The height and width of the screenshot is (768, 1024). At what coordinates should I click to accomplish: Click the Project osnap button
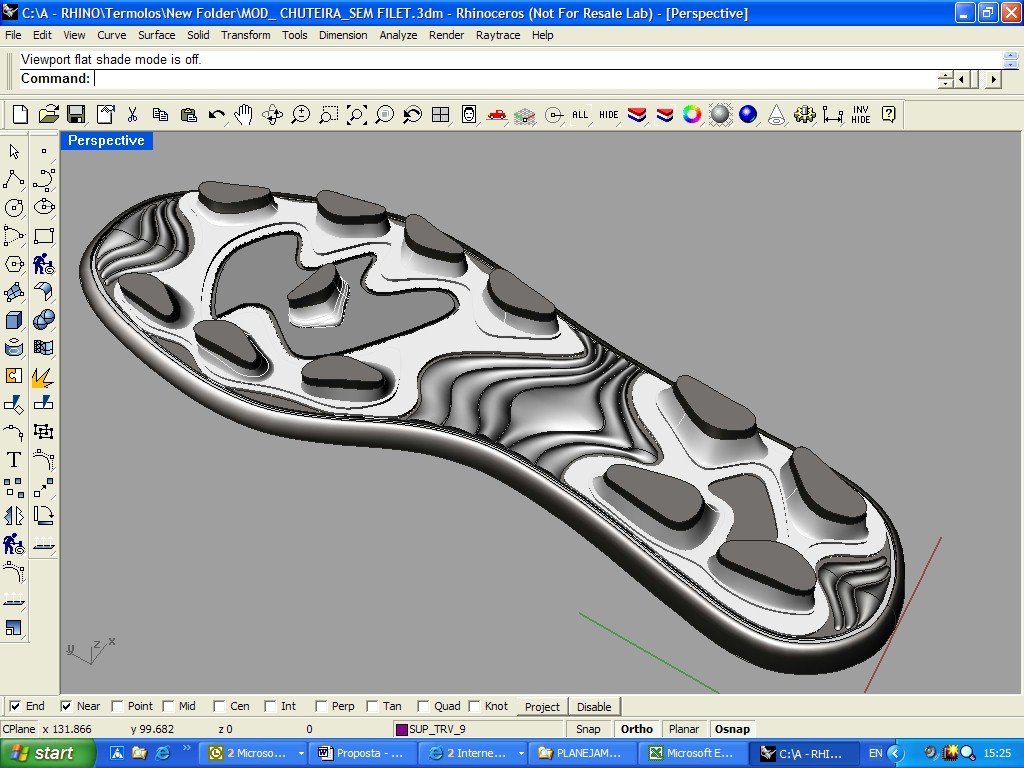pos(542,706)
